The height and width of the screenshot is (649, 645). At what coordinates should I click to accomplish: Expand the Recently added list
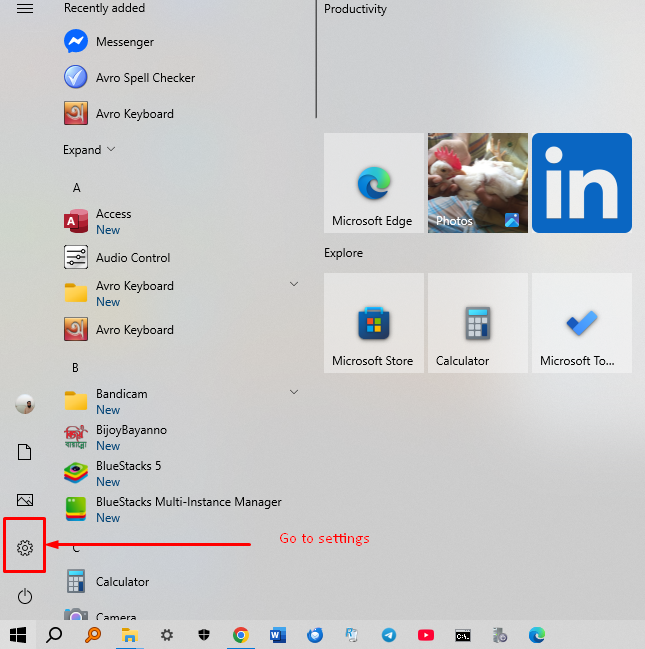coord(89,150)
